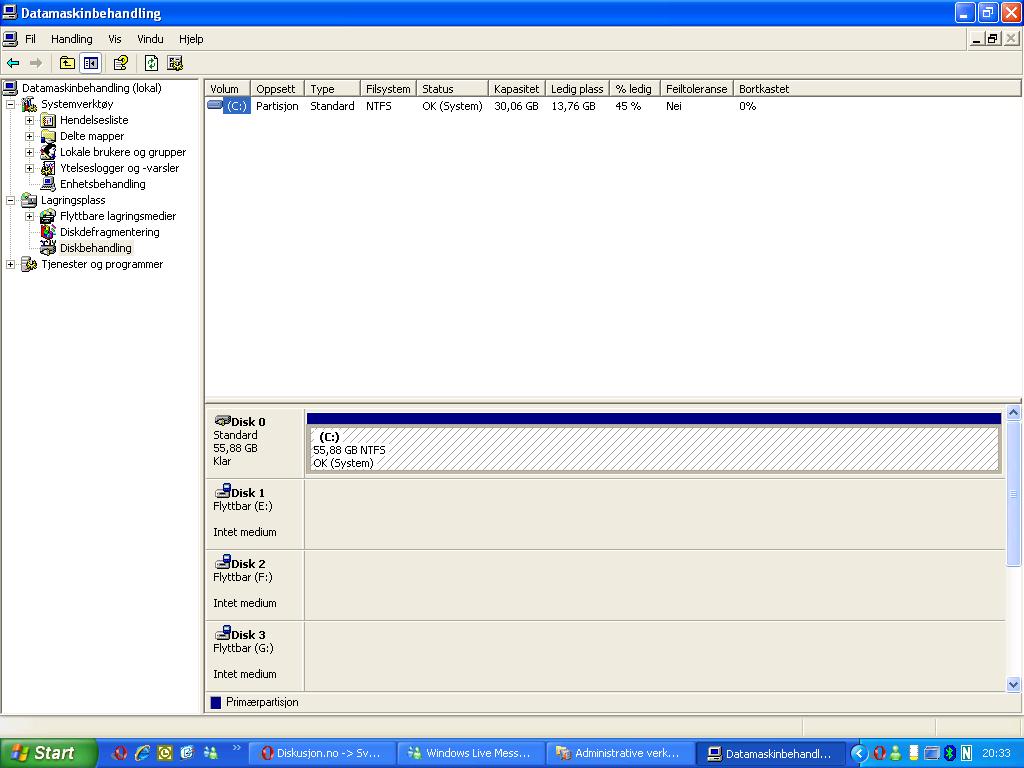
Task: Toggle the show/hide console tree icon
Action: 90,63
